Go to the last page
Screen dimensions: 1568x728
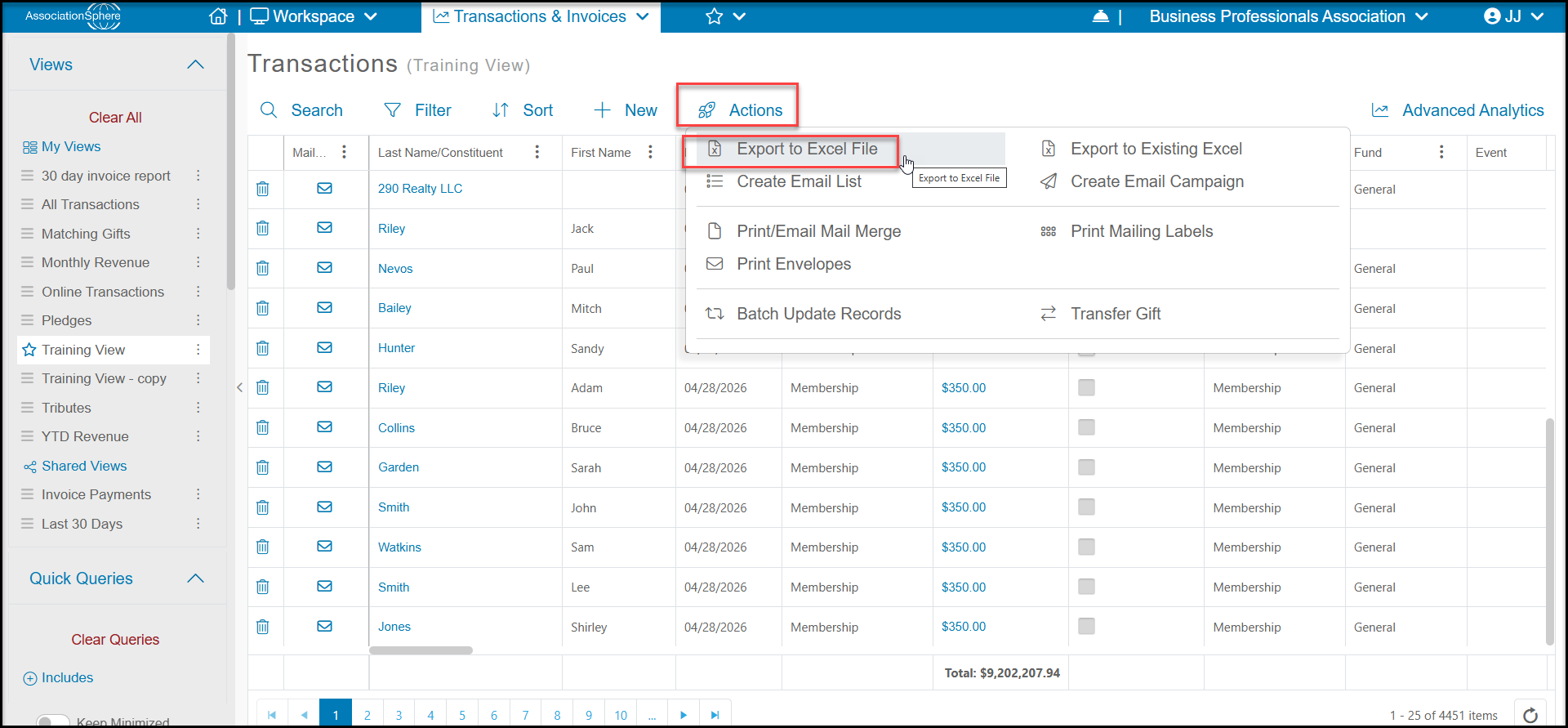click(715, 715)
